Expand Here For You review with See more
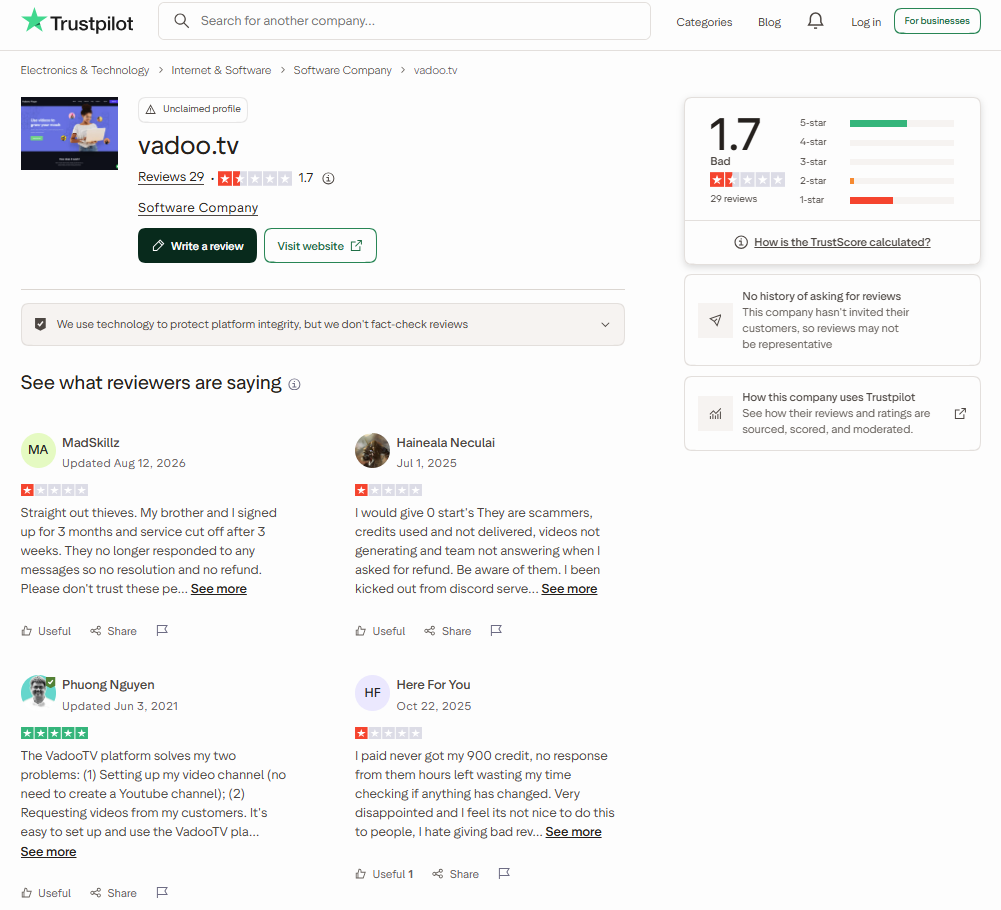 point(573,831)
